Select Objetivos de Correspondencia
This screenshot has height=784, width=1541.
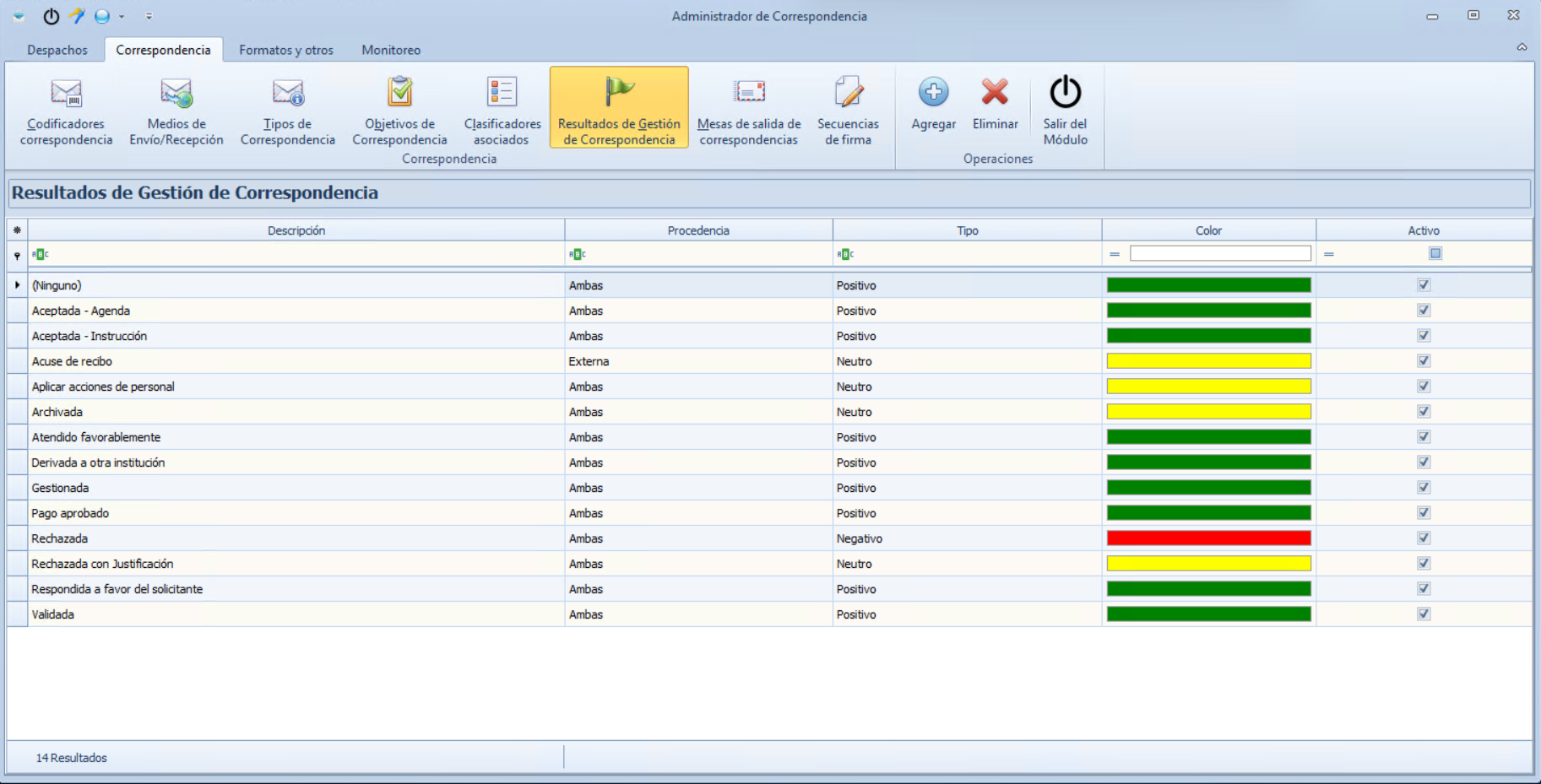pos(399,108)
